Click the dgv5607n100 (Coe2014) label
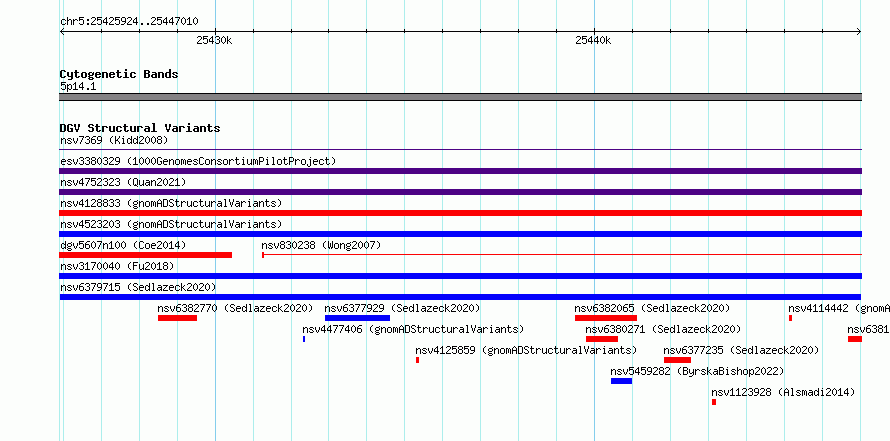This screenshot has height=441, width=890. [123, 245]
